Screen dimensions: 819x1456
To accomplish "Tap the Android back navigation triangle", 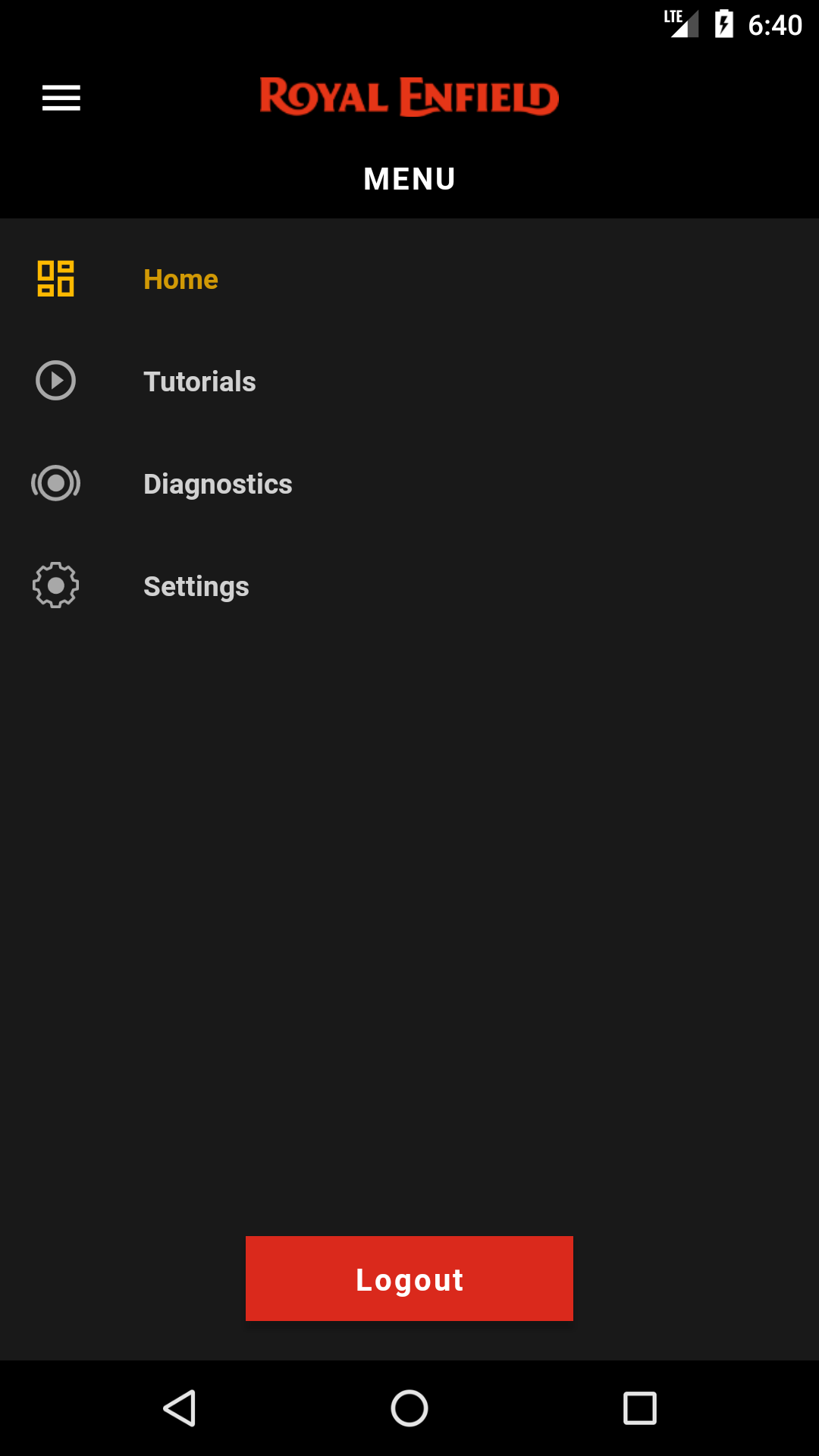I will point(180,1408).
